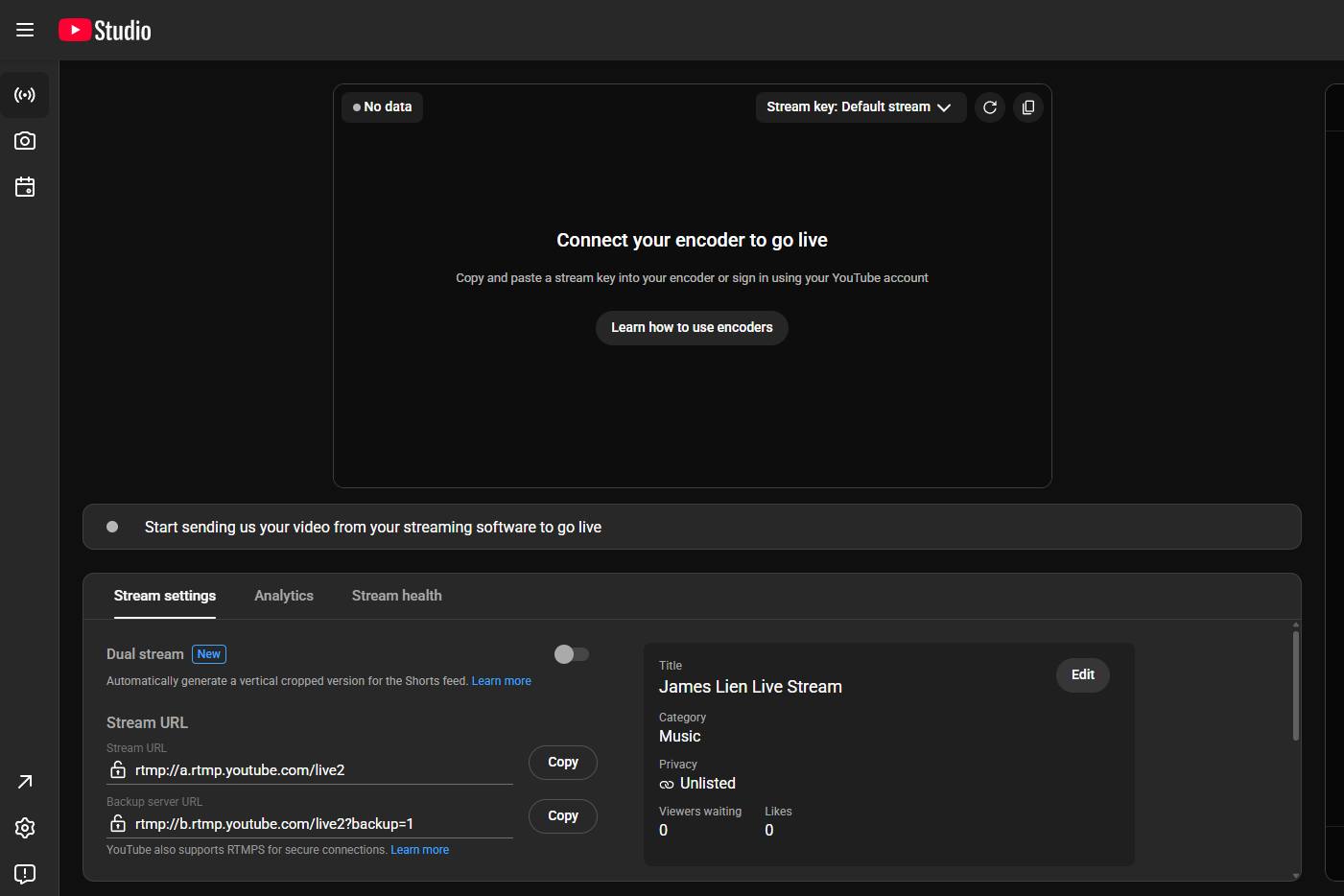Click the share arrow icon in sidebar
The image size is (1344, 896).
tap(25, 782)
